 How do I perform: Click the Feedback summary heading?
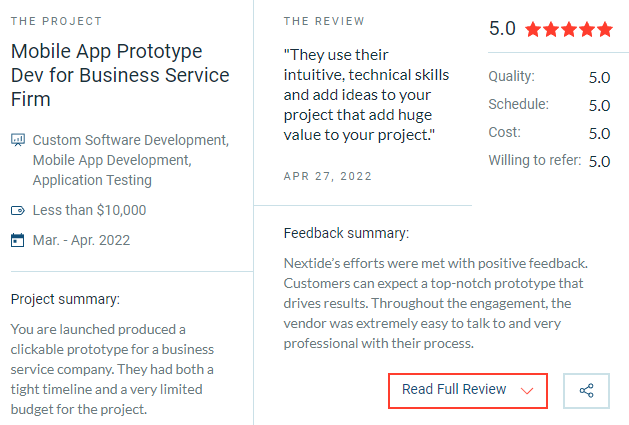point(346,233)
